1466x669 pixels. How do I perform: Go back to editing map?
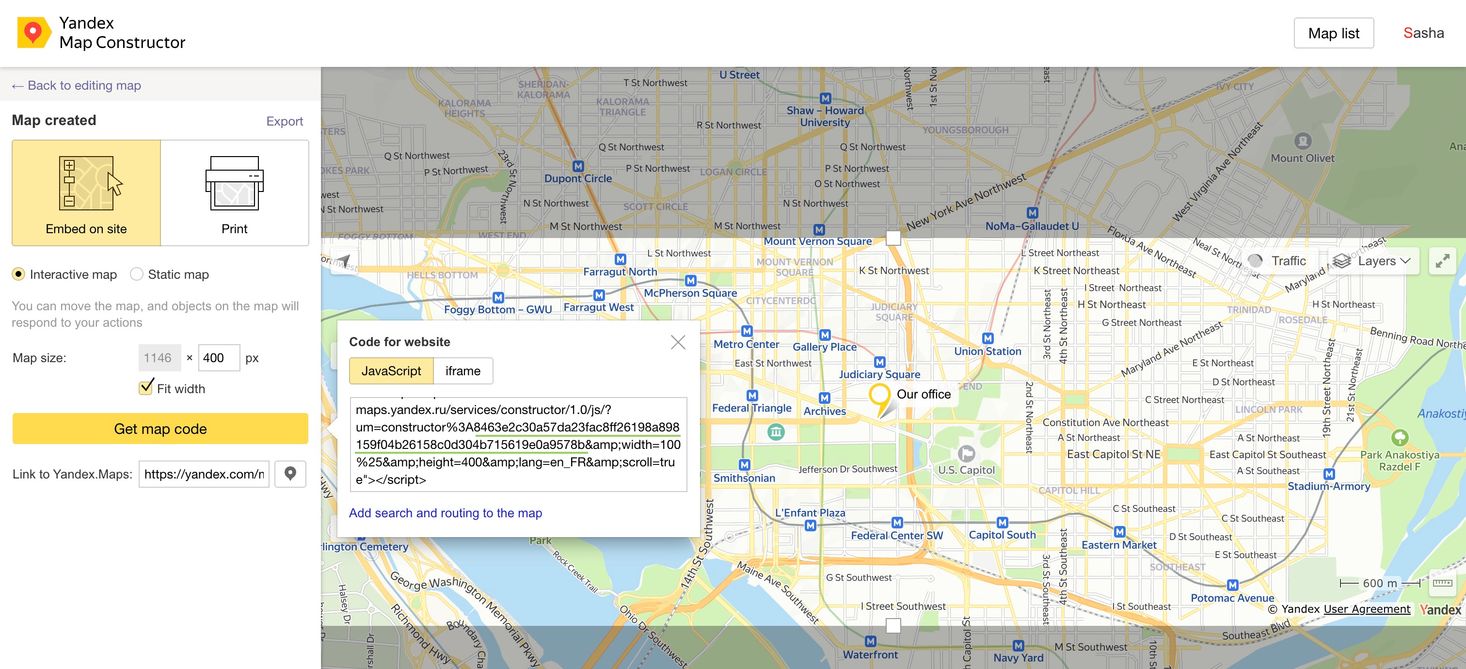click(76, 85)
